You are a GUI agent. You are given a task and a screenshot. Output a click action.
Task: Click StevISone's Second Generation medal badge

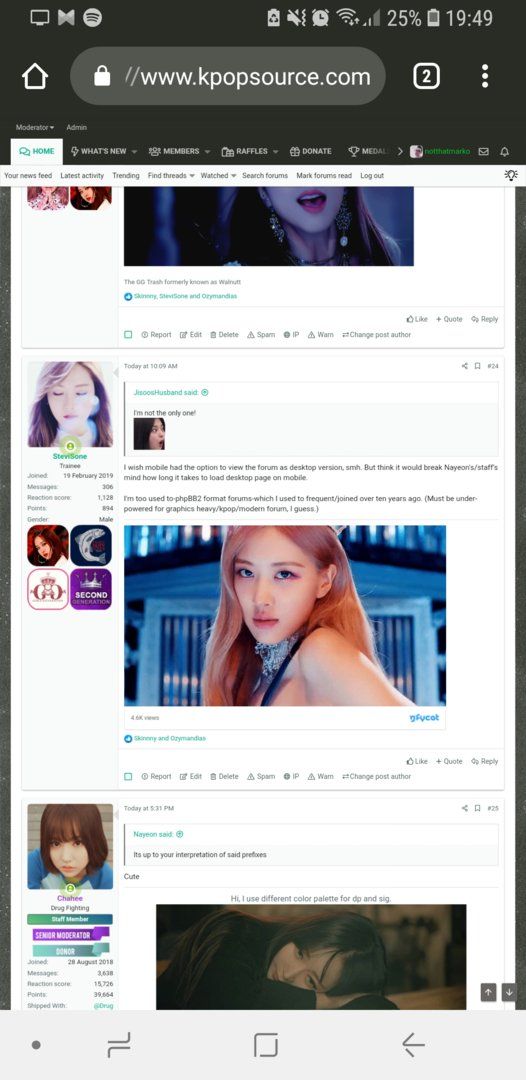point(91,589)
